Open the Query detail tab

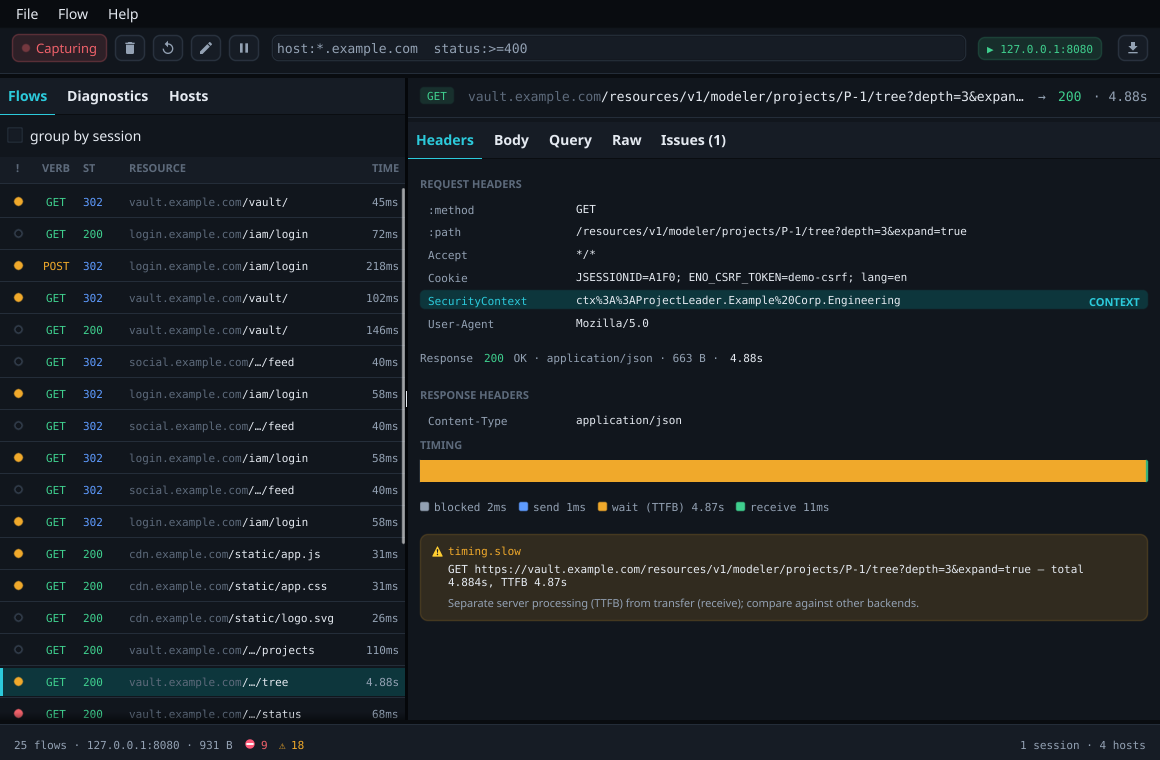tap(570, 140)
